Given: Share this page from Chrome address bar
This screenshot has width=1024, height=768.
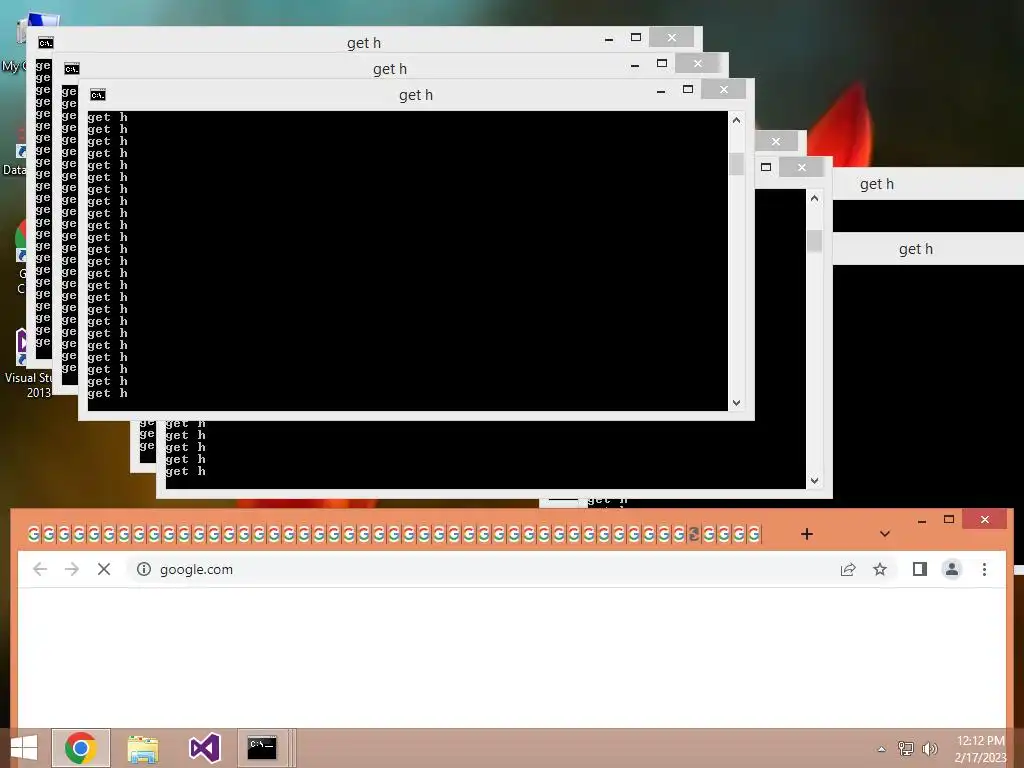Looking at the screenshot, I should point(848,569).
